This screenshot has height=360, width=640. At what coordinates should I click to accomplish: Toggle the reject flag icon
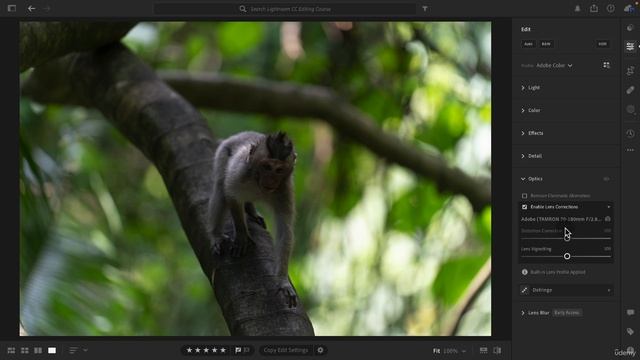[x=246, y=350]
